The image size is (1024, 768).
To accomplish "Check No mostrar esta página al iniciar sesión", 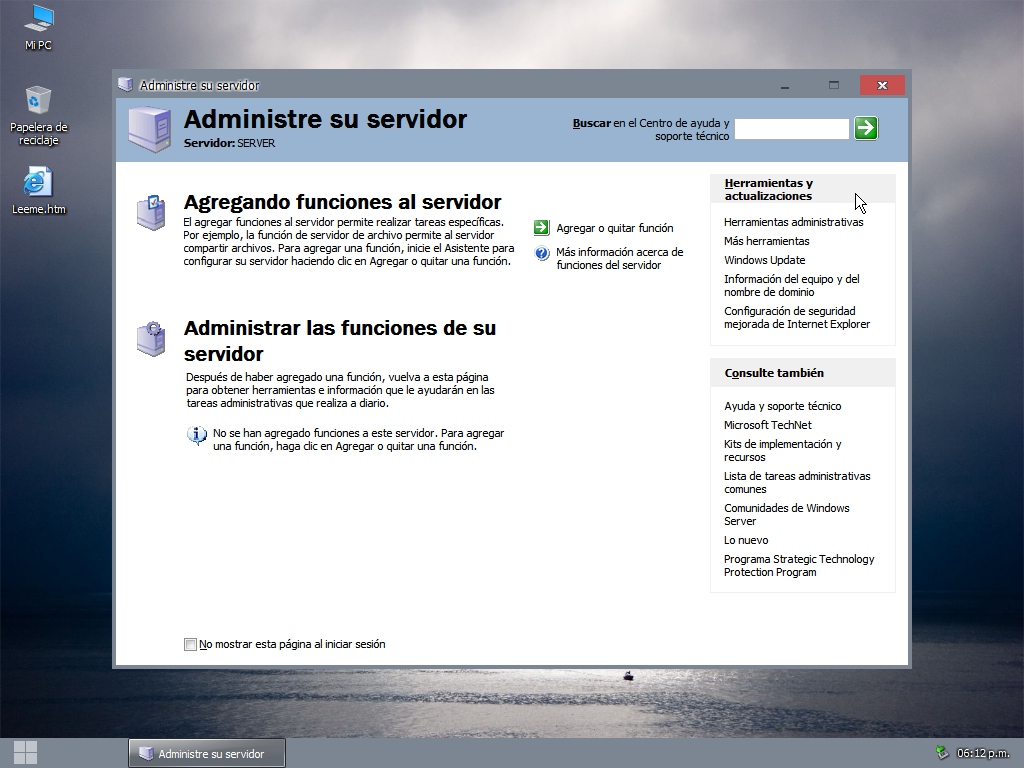I will (190, 644).
